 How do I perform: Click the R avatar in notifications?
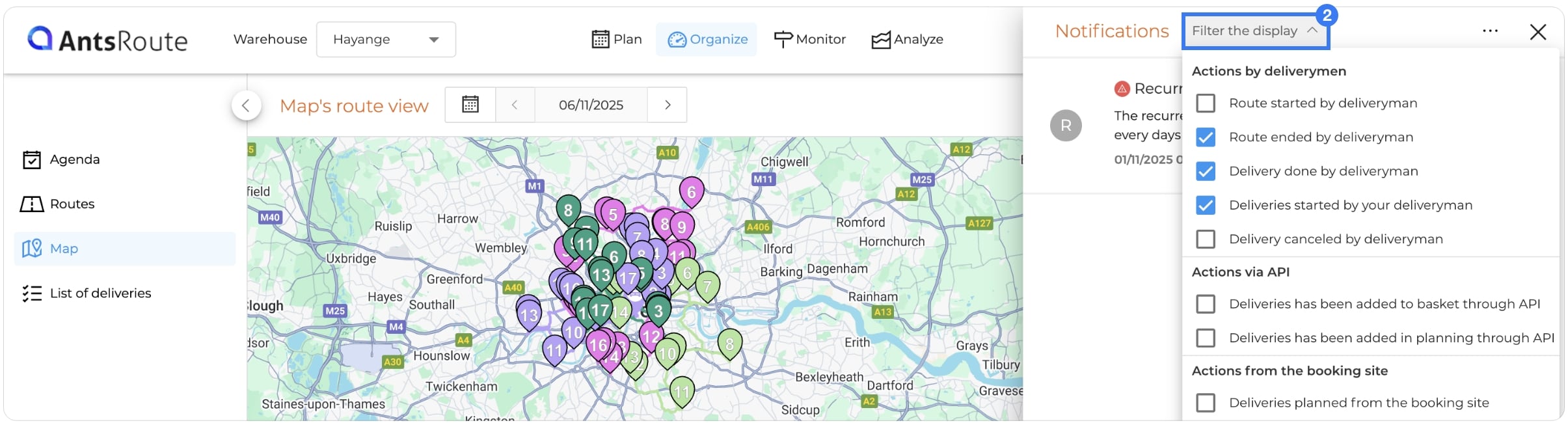(1066, 126)
